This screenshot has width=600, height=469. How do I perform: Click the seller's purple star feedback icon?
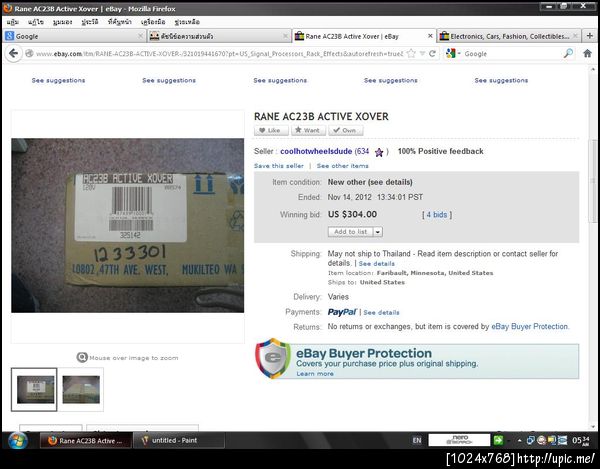[379, 152]
